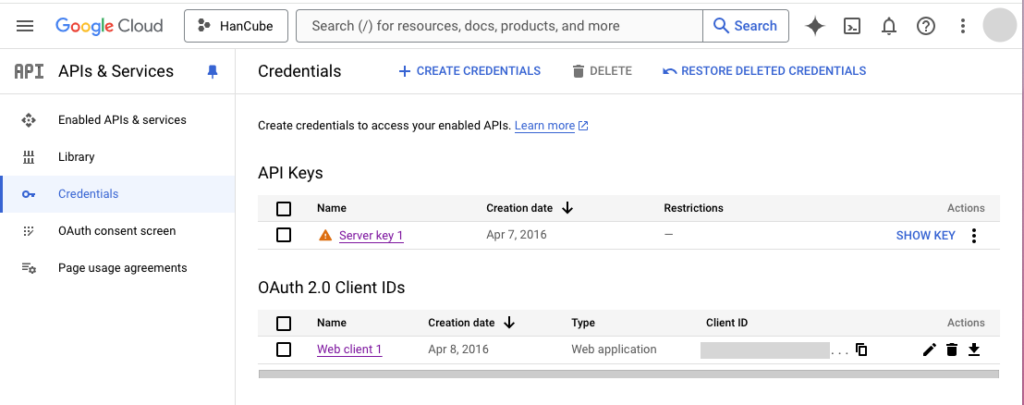1024x405 pixels.
Task: Focus the resource search field
Action: coord(500,26)
